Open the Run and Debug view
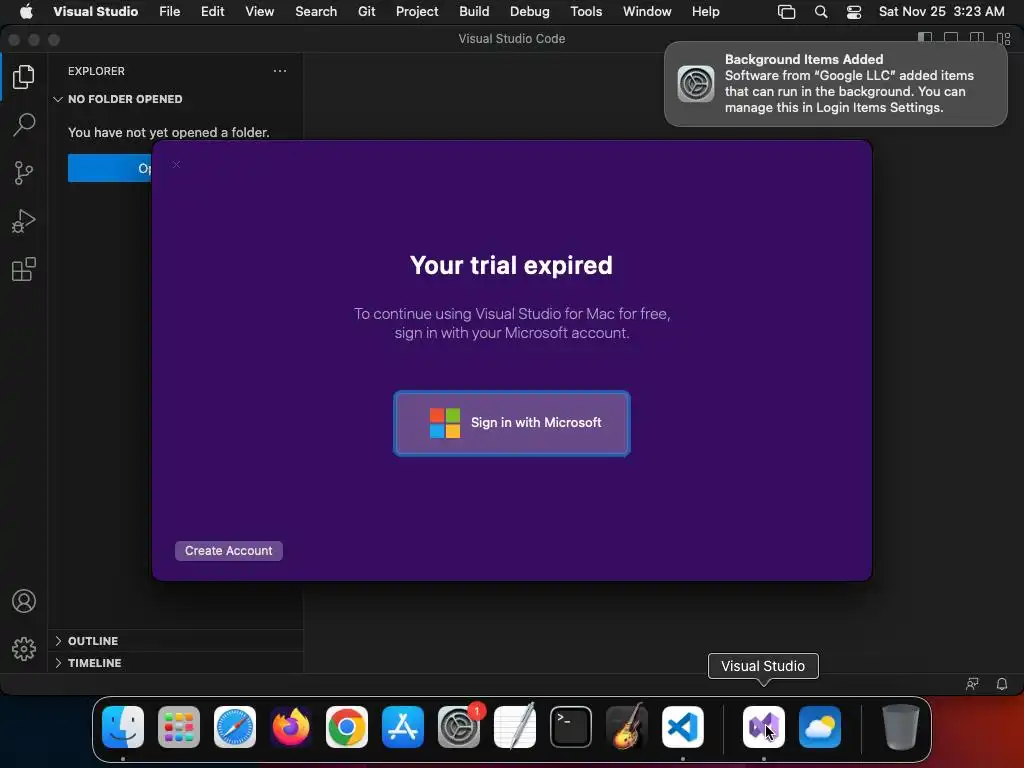The width and height of the screenshot is (1024, 768). tap(24, 221)
